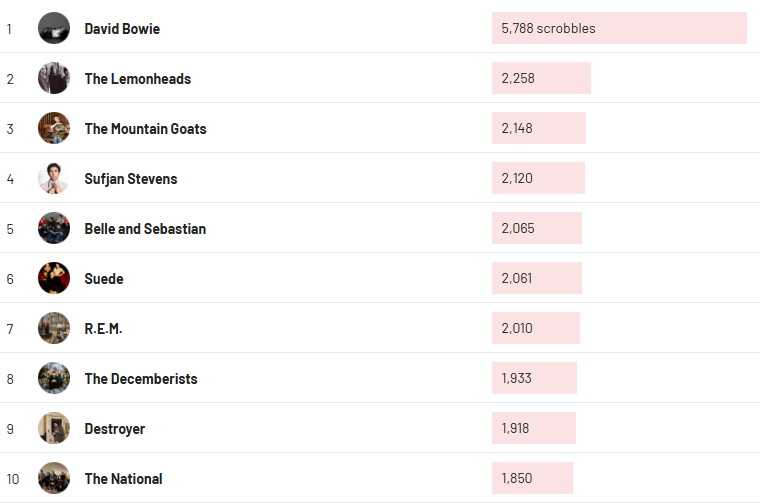Image resolution: width=760 pixels, height=503 pixels.
Task: Click The Lemonheads 2,258 scrobble bar
Action: 541,78
